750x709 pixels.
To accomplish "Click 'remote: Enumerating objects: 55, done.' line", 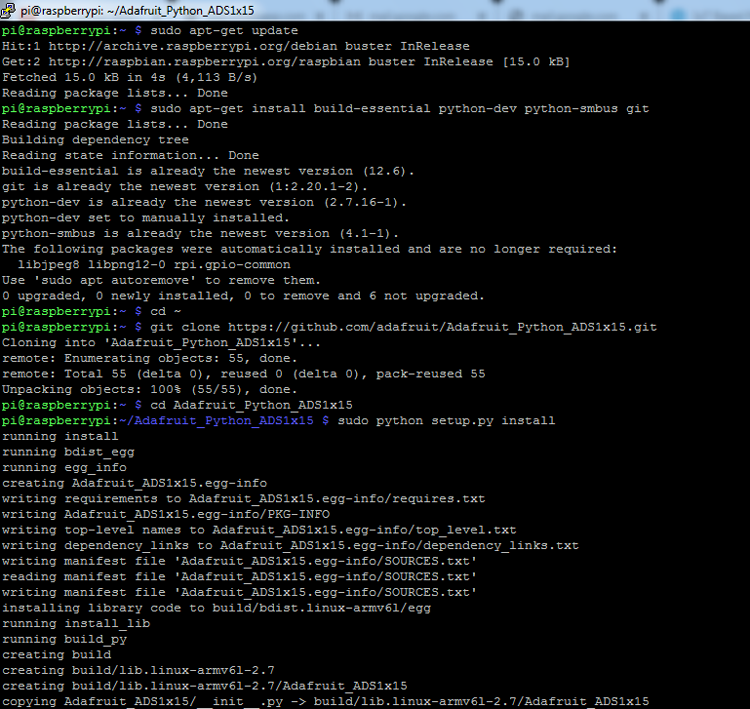I will tap(149, 358).
